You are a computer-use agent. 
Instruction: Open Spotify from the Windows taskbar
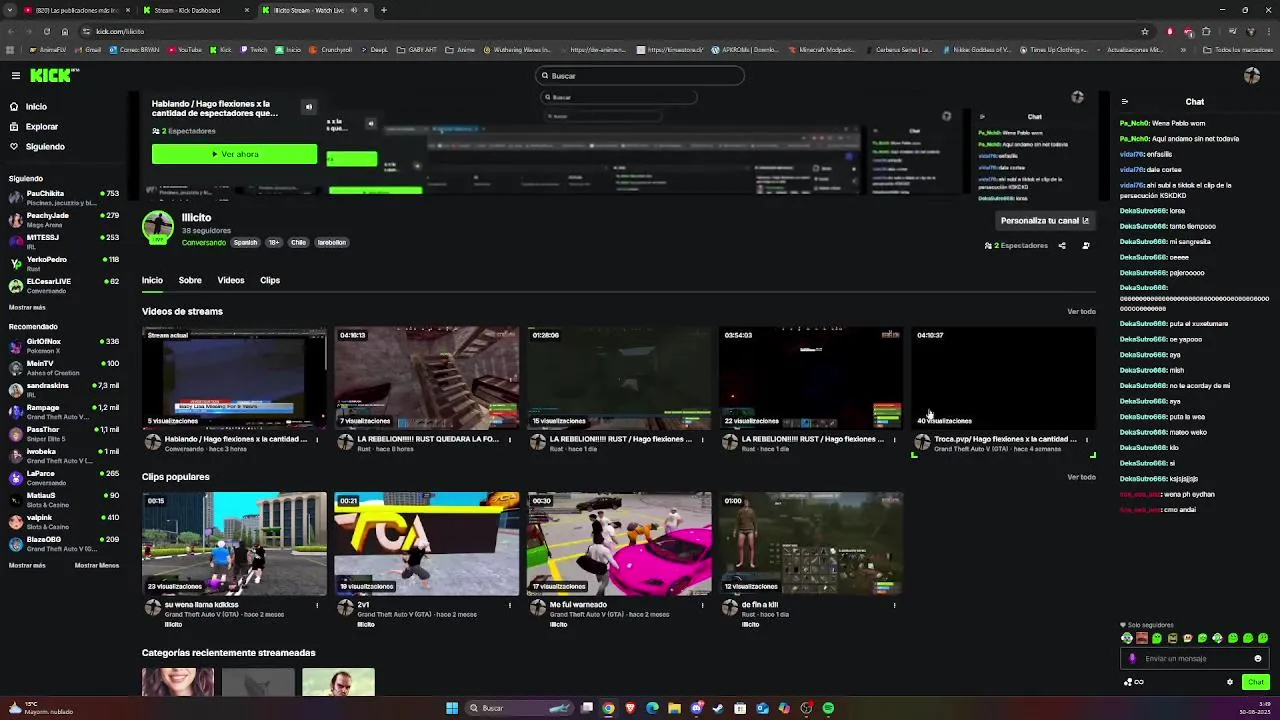pos(828,708)
